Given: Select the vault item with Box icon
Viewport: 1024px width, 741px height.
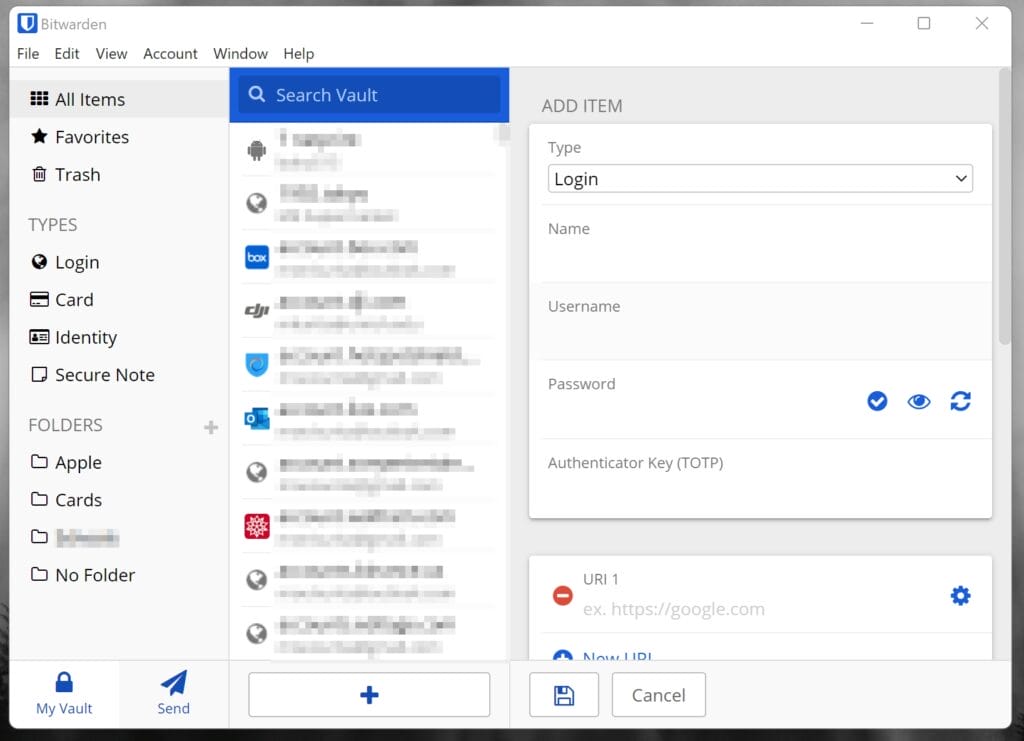Looking at the screenshot, I should click(369, 257).
